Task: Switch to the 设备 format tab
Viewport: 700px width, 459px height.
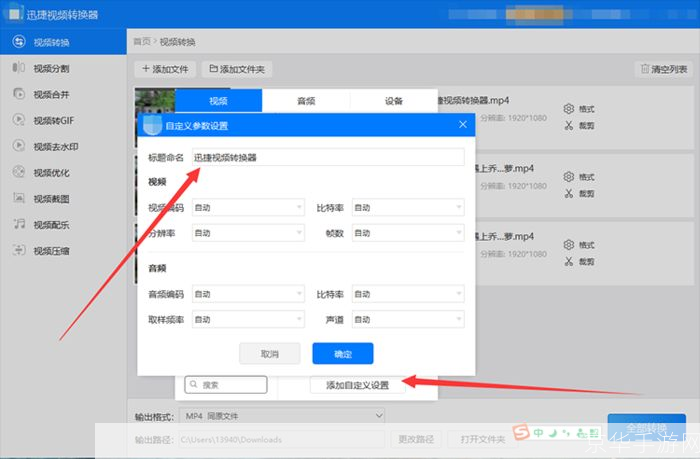Action: click(394, 101)
